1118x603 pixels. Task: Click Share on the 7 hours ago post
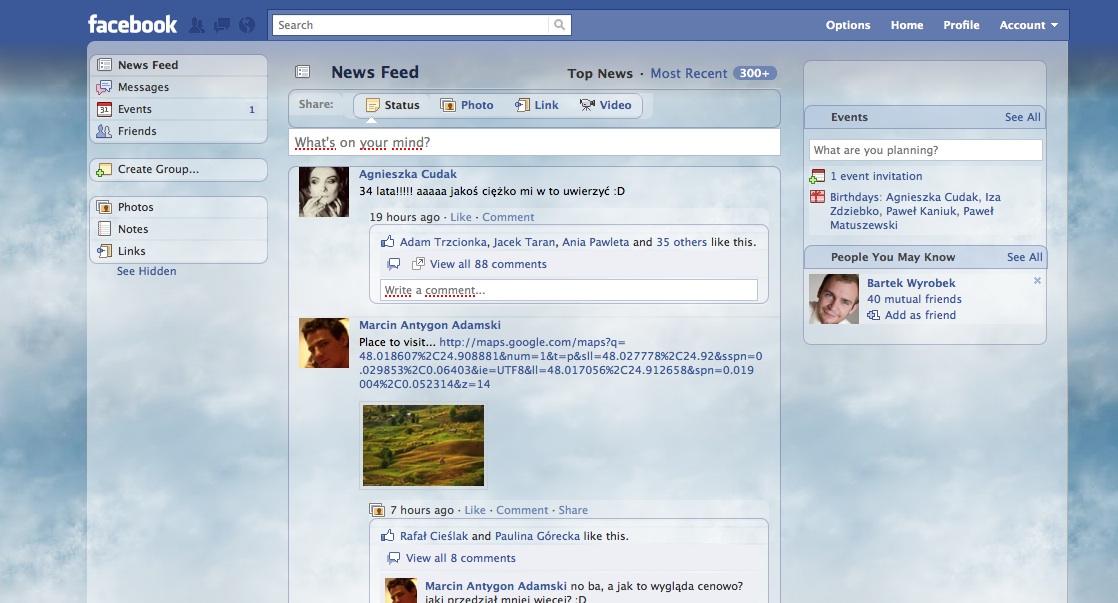[573, 510]
